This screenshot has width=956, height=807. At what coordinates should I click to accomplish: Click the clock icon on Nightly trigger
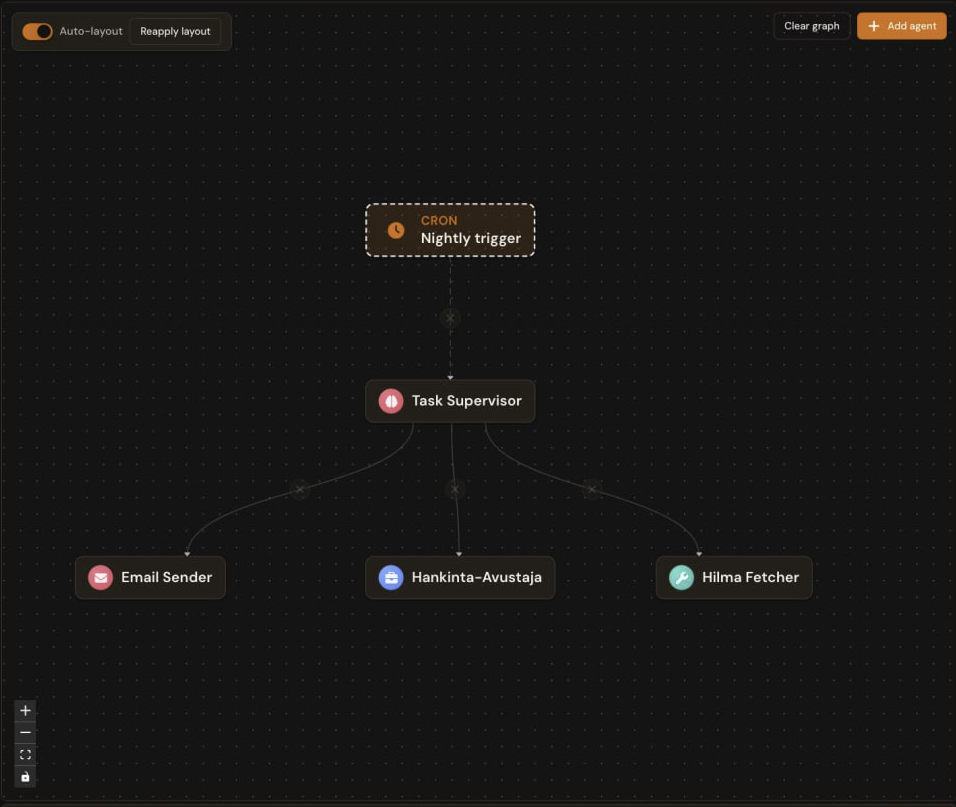[396, 230]
